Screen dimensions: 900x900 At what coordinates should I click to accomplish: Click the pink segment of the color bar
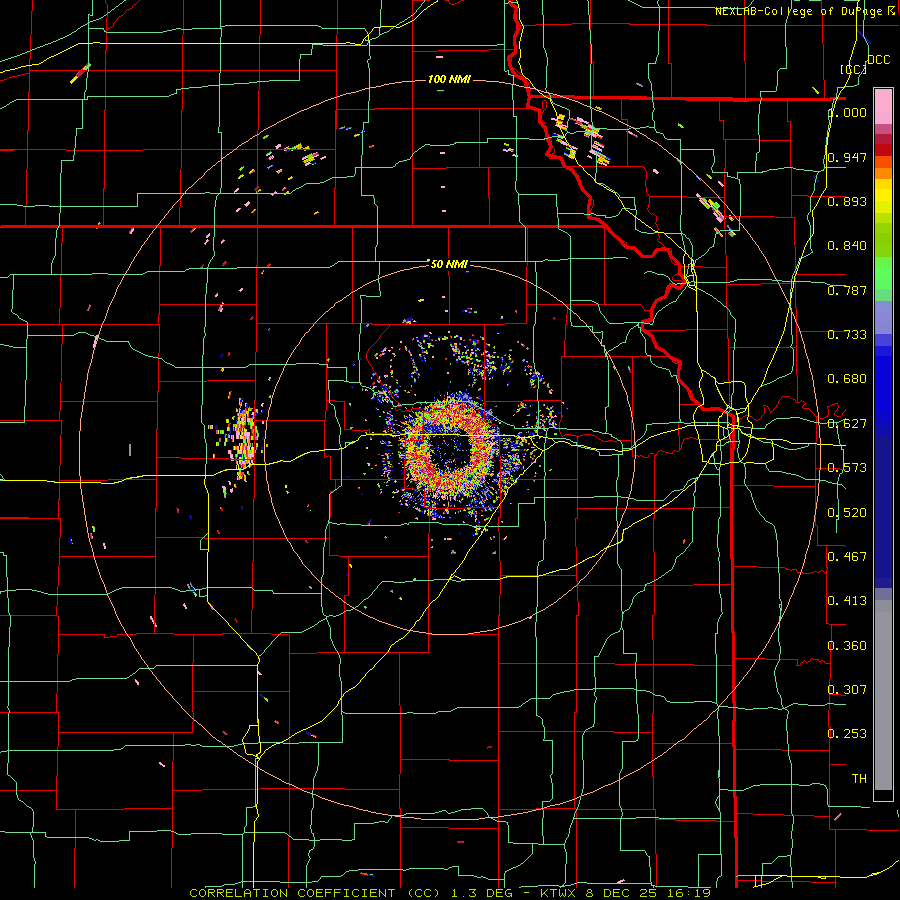[883, 106]
